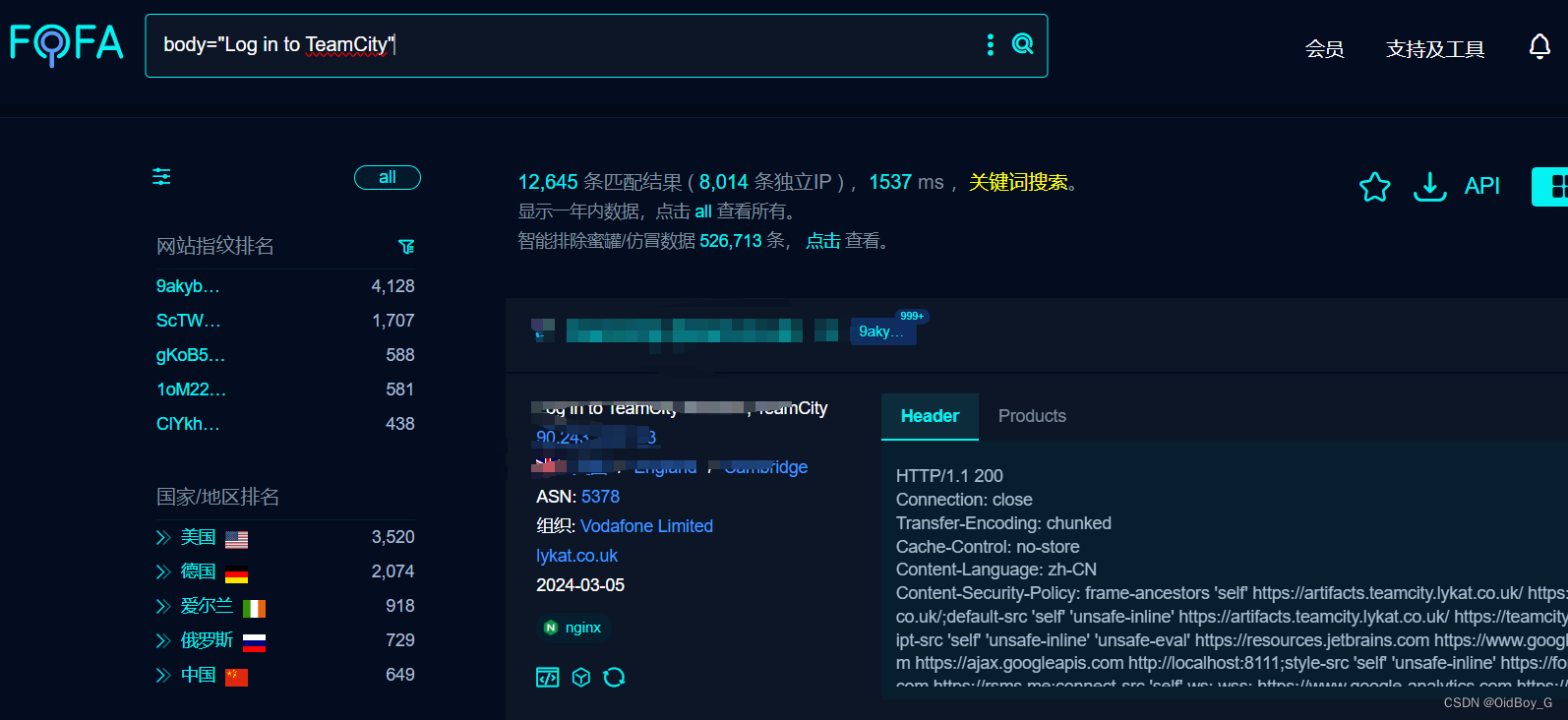
Task: Open ASN 5378 link
Action: click(600, 497)
